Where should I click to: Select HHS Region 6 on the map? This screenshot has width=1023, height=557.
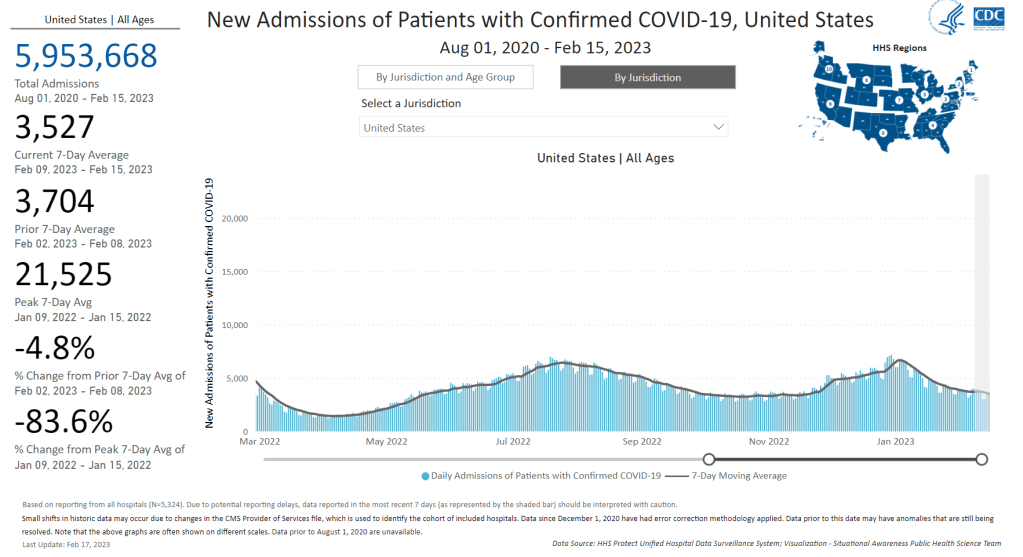click(883, 131)
